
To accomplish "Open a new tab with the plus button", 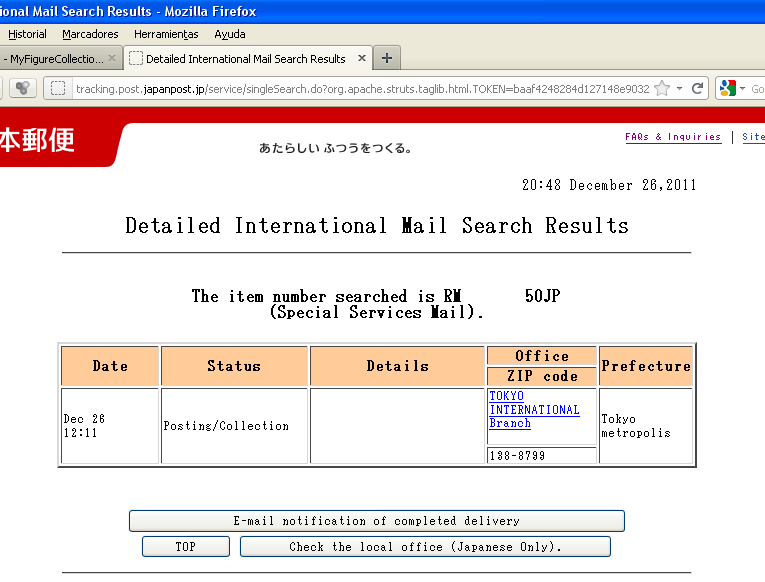I will pos(387,59).
